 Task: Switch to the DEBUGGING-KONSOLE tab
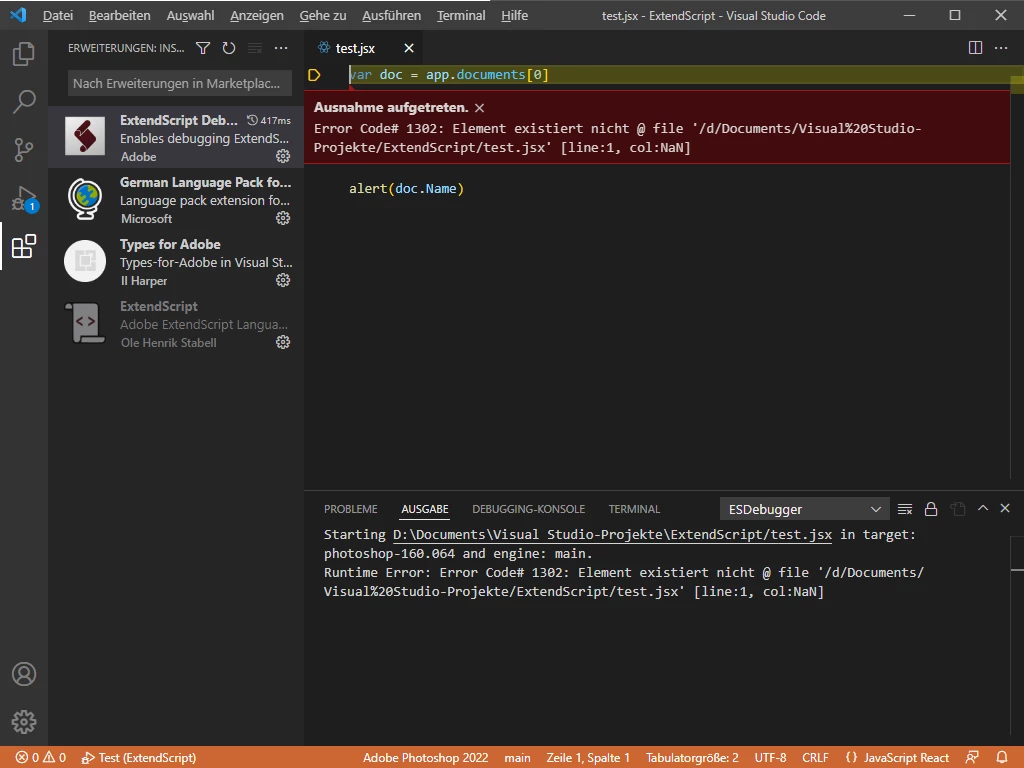click(528, 509)
